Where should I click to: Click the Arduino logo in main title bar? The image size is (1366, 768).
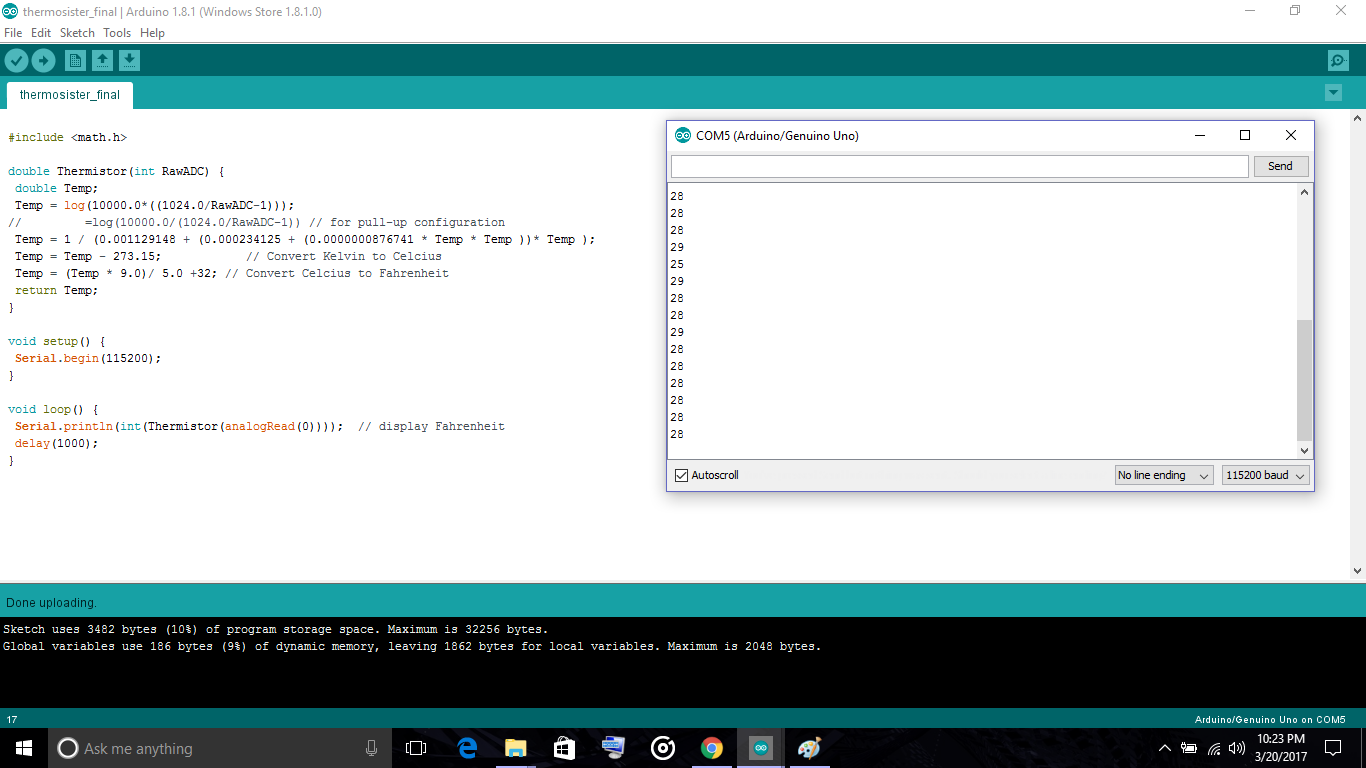pyautogui.click(x=9, y=12)
